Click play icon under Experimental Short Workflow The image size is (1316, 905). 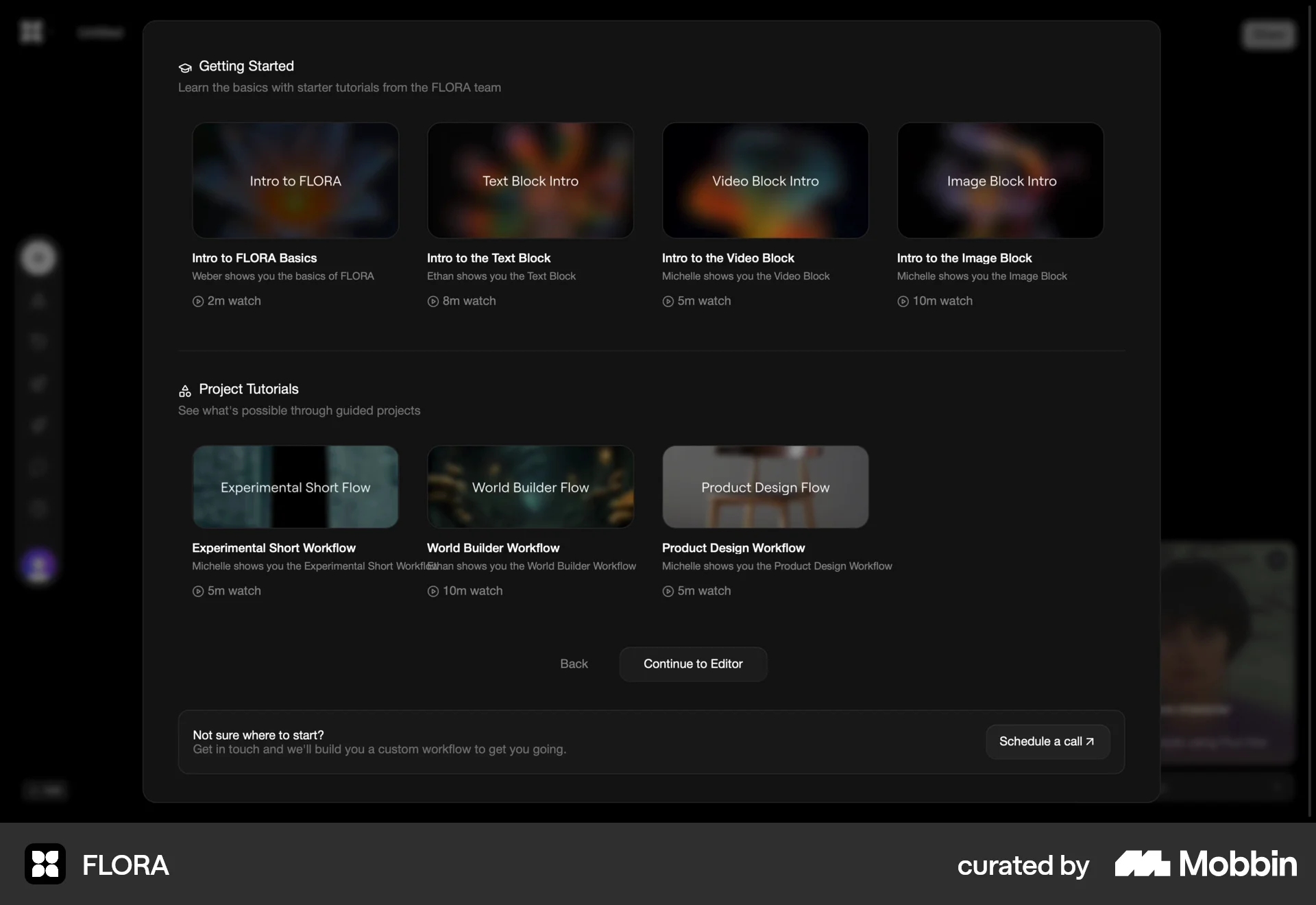(198, 592)
